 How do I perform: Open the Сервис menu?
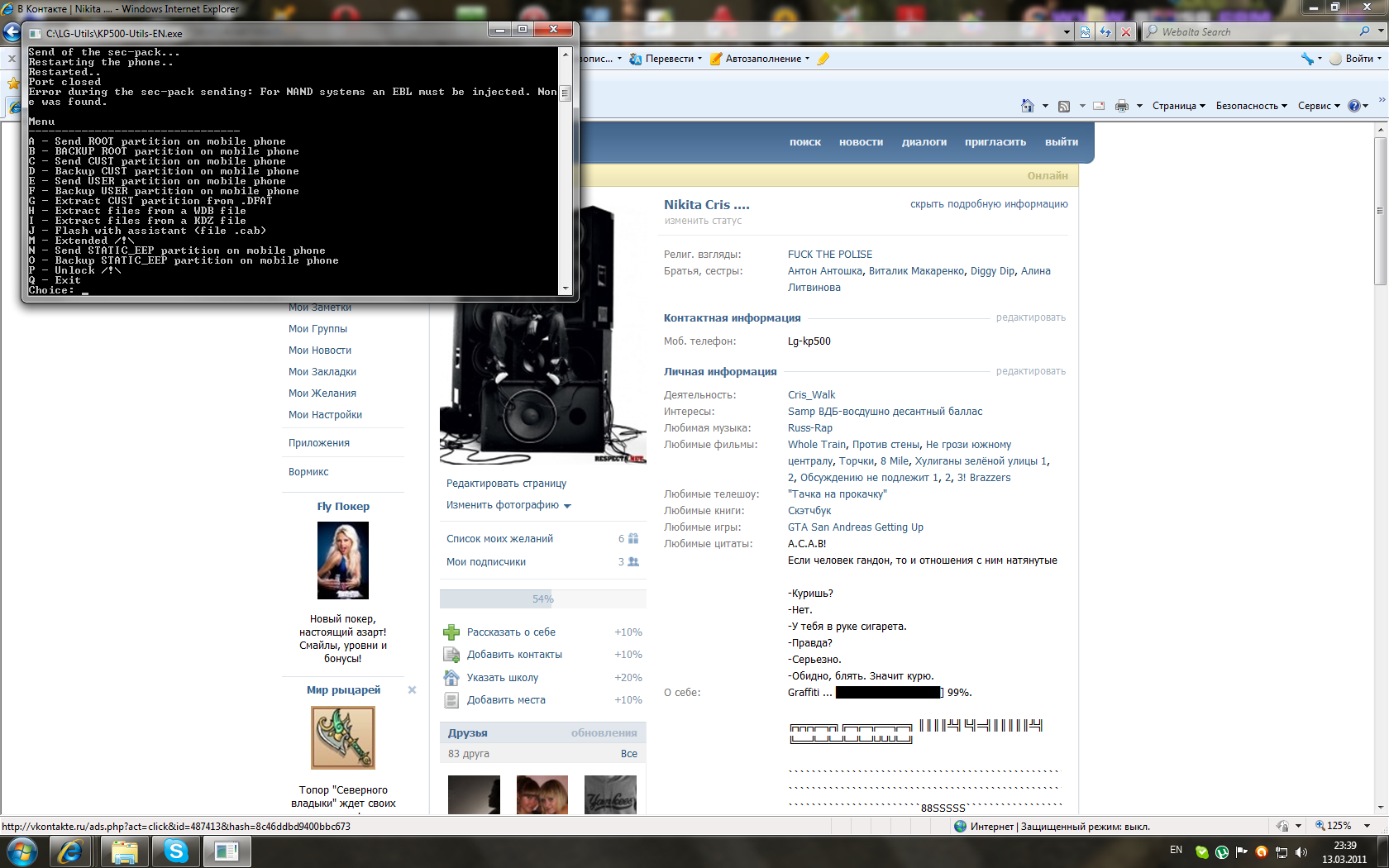point(1319,106)
